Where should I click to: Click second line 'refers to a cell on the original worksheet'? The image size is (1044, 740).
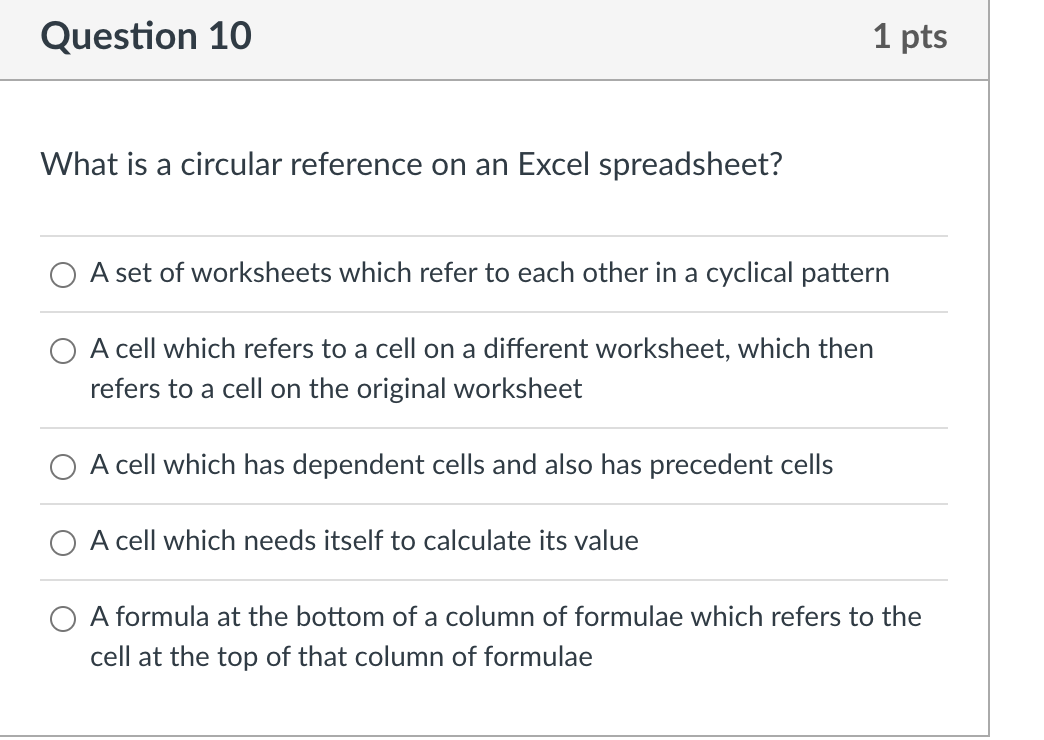pyautogui.click(x=336, y=389)
